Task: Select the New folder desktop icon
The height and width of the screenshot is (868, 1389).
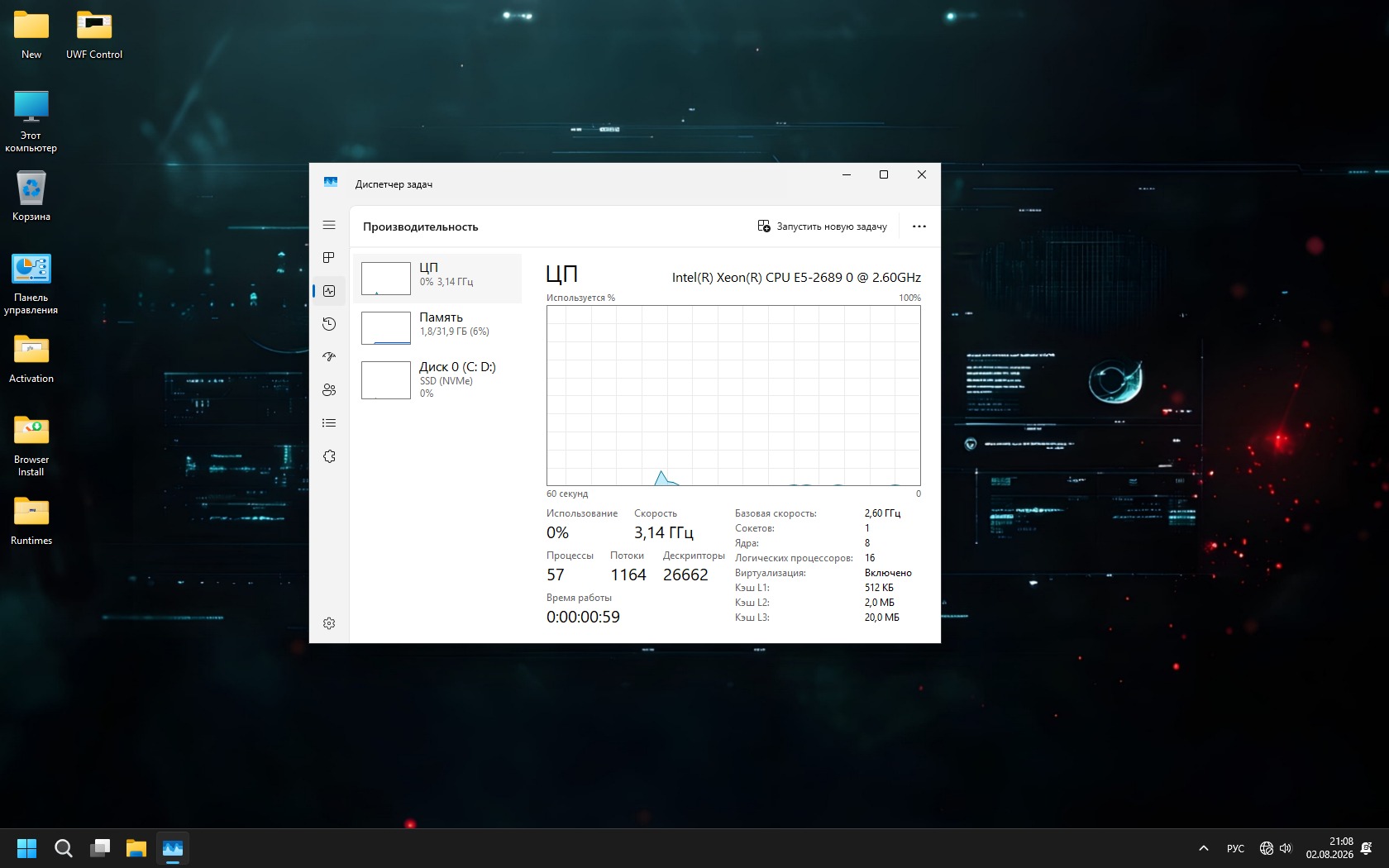Action: pyautogui.click(x=31, y=35)
